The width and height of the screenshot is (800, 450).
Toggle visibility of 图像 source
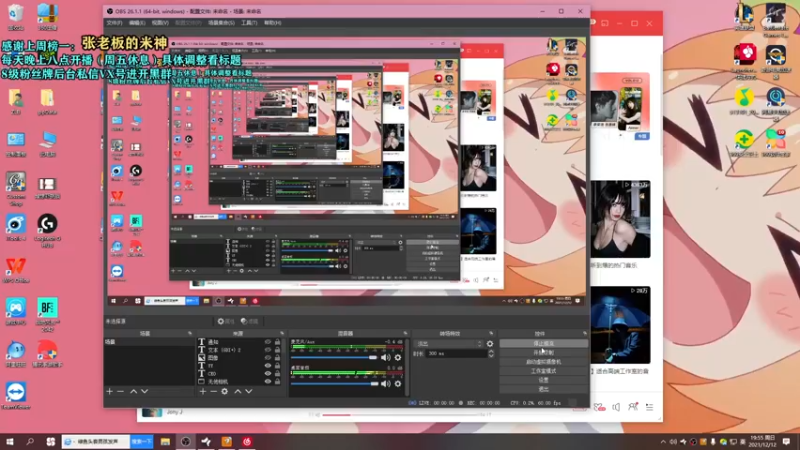tap(268, 358)
